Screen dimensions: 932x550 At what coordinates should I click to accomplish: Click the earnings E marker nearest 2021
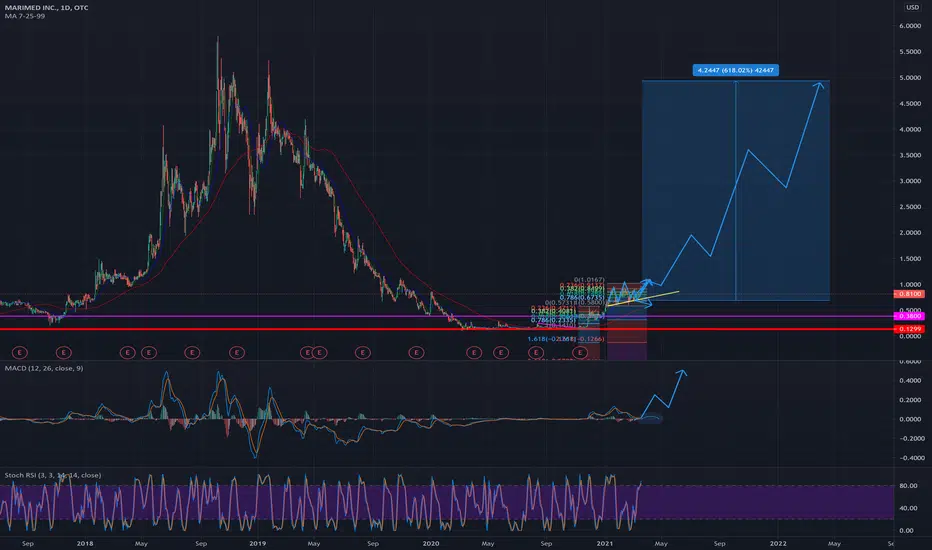(x=580, y=353)
